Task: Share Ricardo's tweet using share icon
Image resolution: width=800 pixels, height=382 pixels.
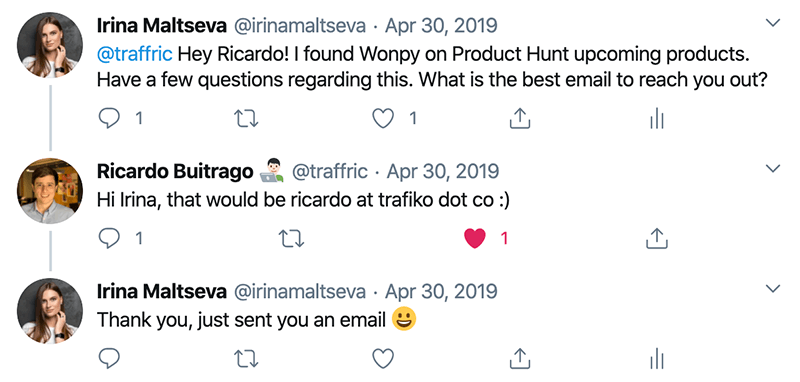Action: click(x=657, y=238)
